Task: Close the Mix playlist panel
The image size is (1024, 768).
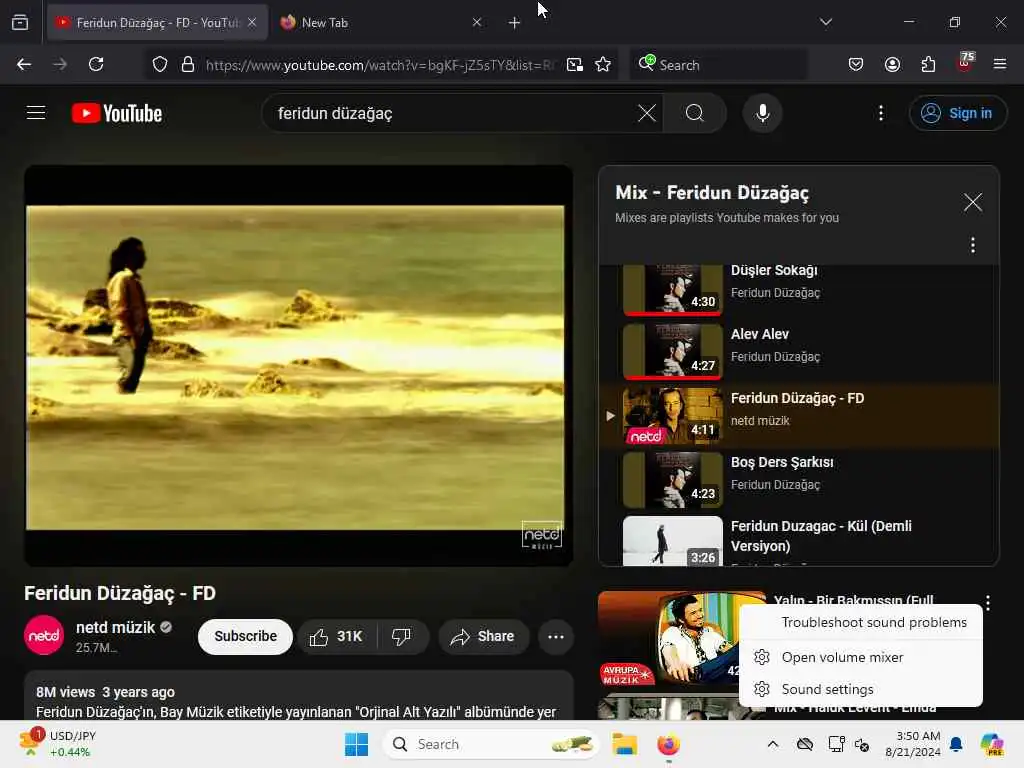Action: [972, 202]
